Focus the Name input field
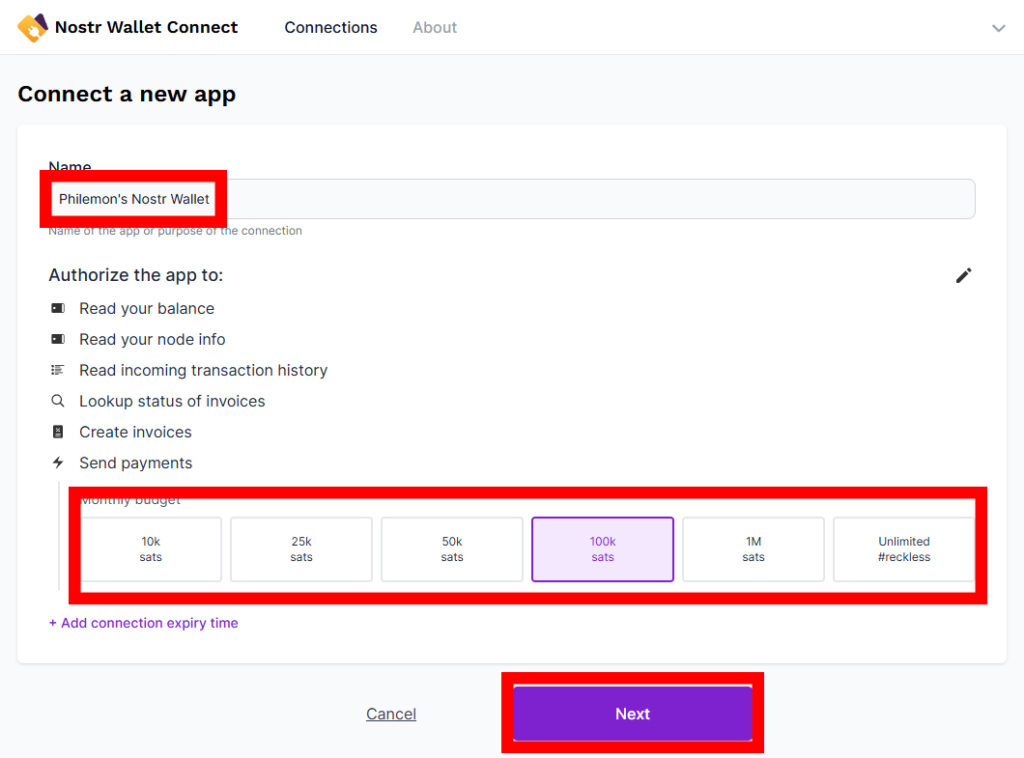This screenshot has width=1024, height=758. [512, 199]
